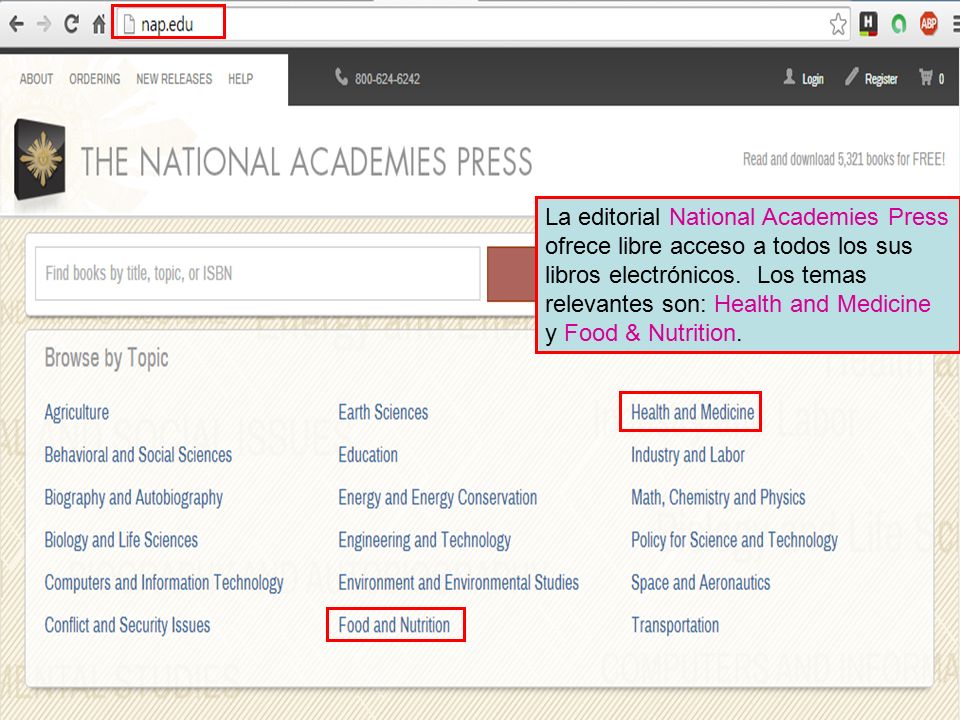Open the Industry and Labor topic
The width and height of the screenshot is (960, 720).
[688, 455]
